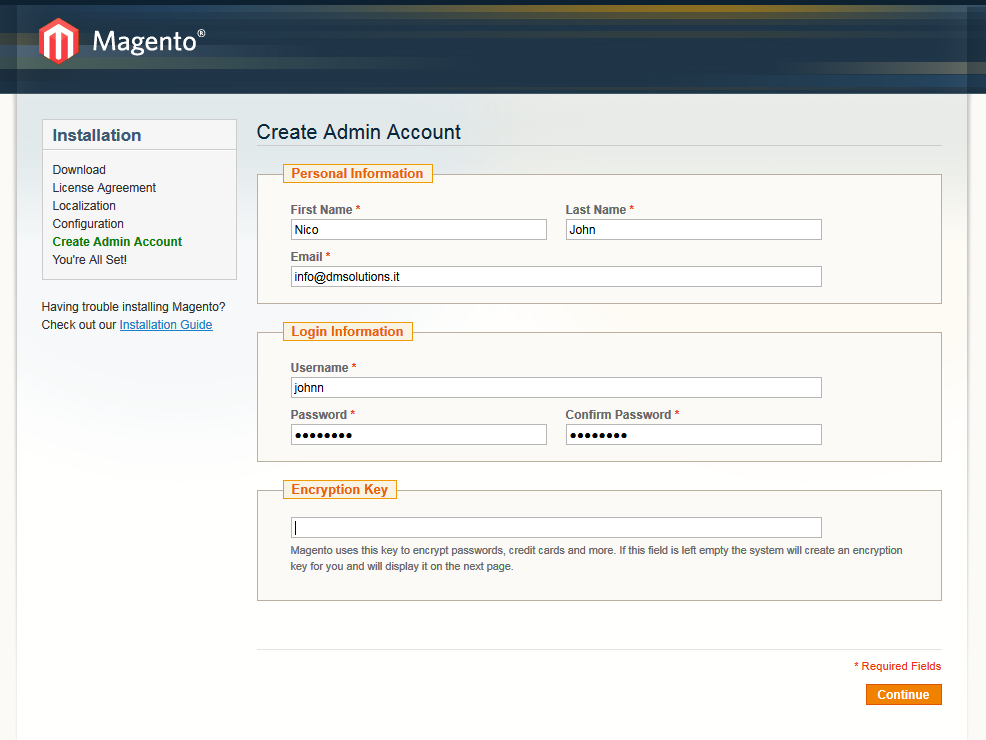This screenshot has height=740, width=986.
Task: Click the You're All Set! step
Action: point(90,260)
